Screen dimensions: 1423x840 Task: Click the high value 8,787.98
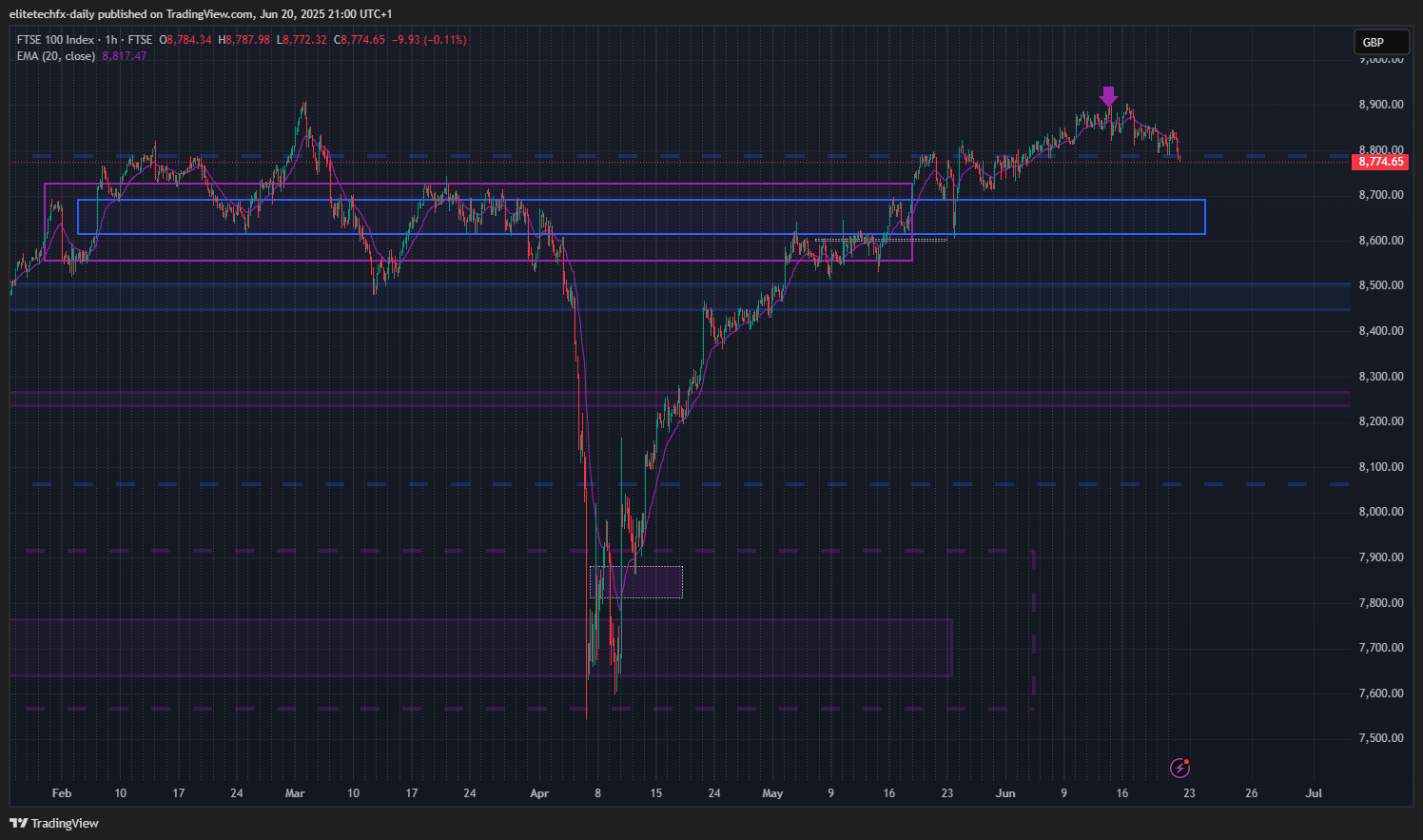[247, 40]
